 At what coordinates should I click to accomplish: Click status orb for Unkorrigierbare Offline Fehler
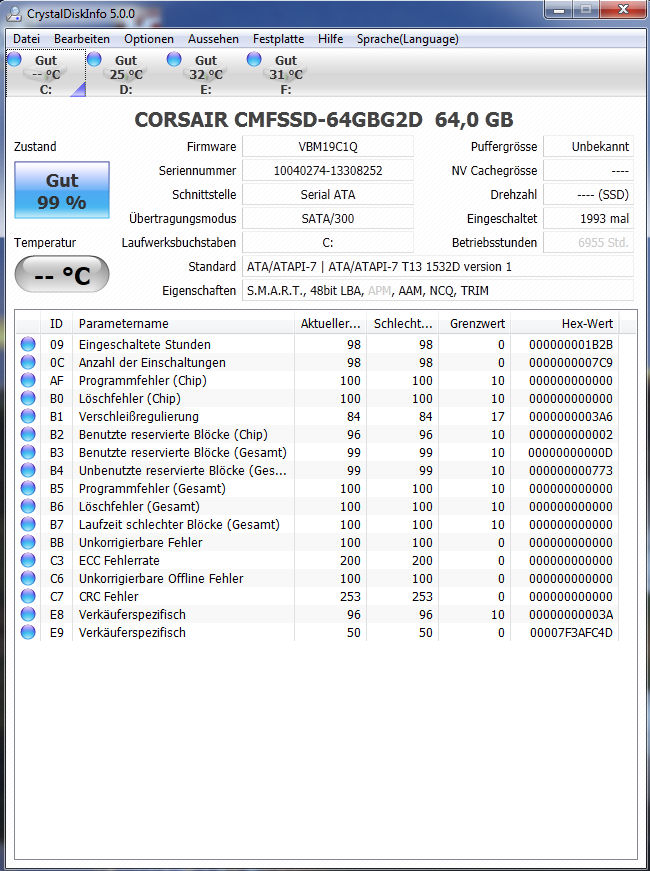coord(28,578)
